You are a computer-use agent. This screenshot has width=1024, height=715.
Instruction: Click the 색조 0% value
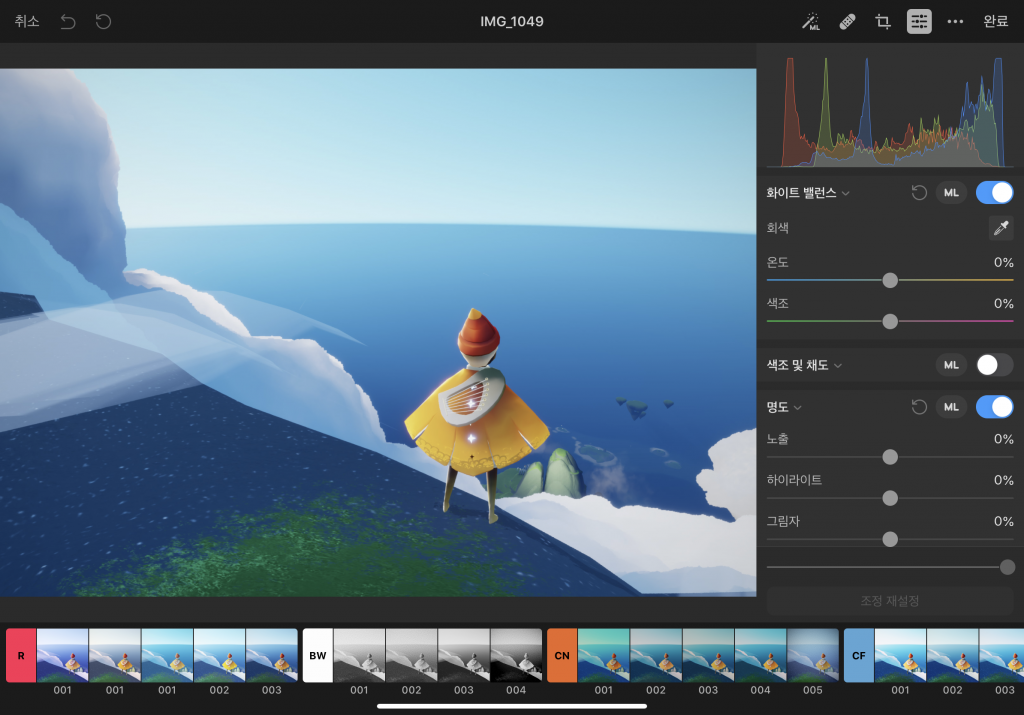point(1004,304)
